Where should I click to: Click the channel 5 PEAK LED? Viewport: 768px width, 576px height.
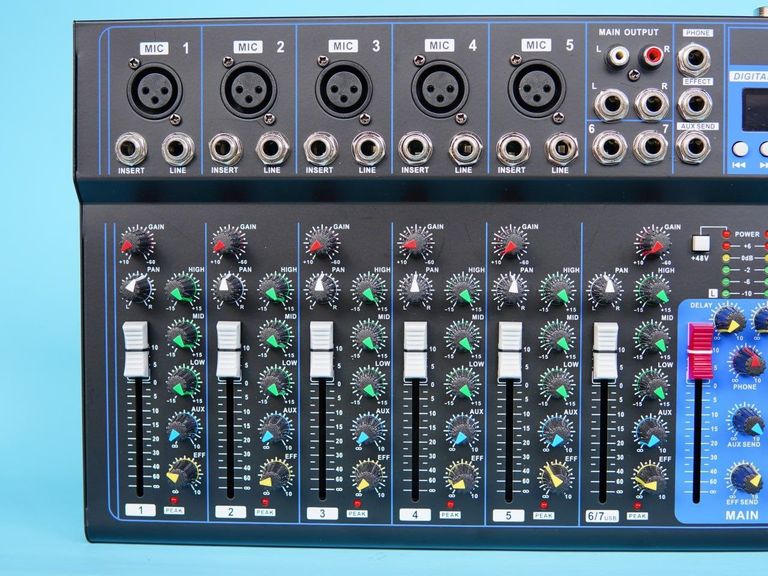click(x=544, y=501)
